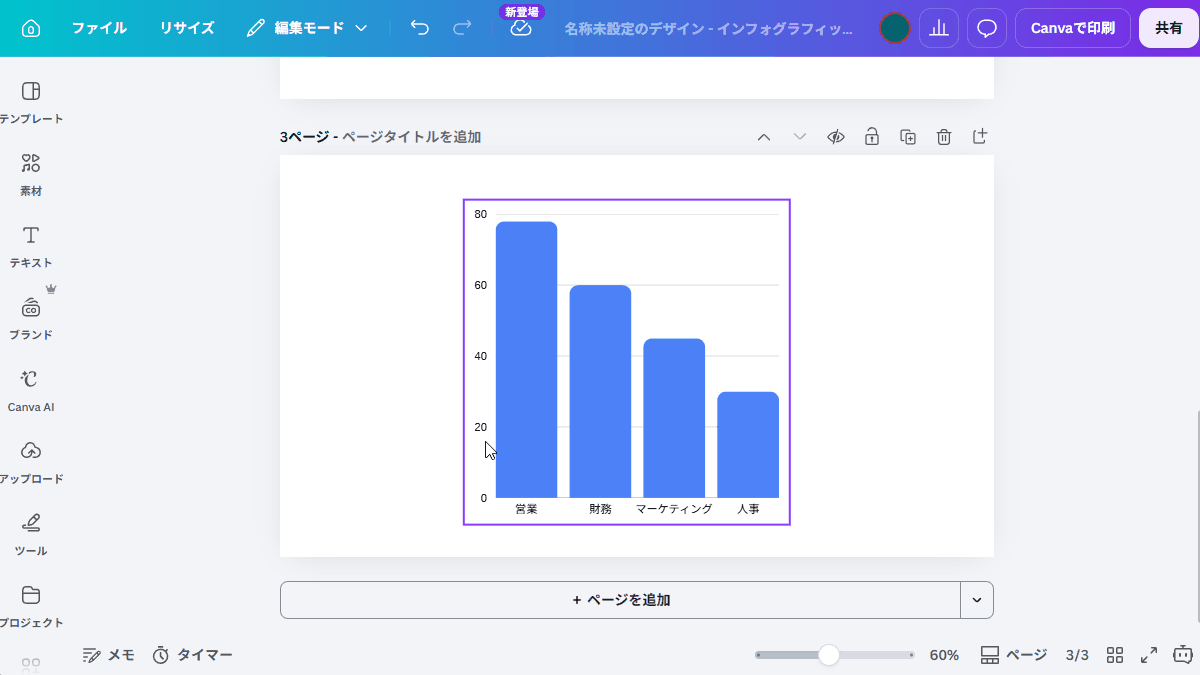Screen dimensions: 1200x675
Task: Expand add-page options chevron
Action: pyautogui.click(x=977, y=600)
